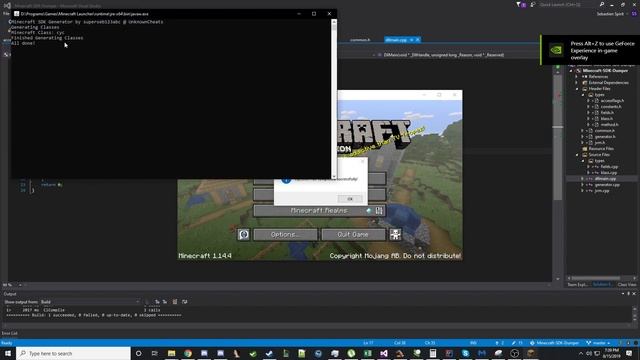
Task: Open Task View from taskbar
Action: pos(155,353)
